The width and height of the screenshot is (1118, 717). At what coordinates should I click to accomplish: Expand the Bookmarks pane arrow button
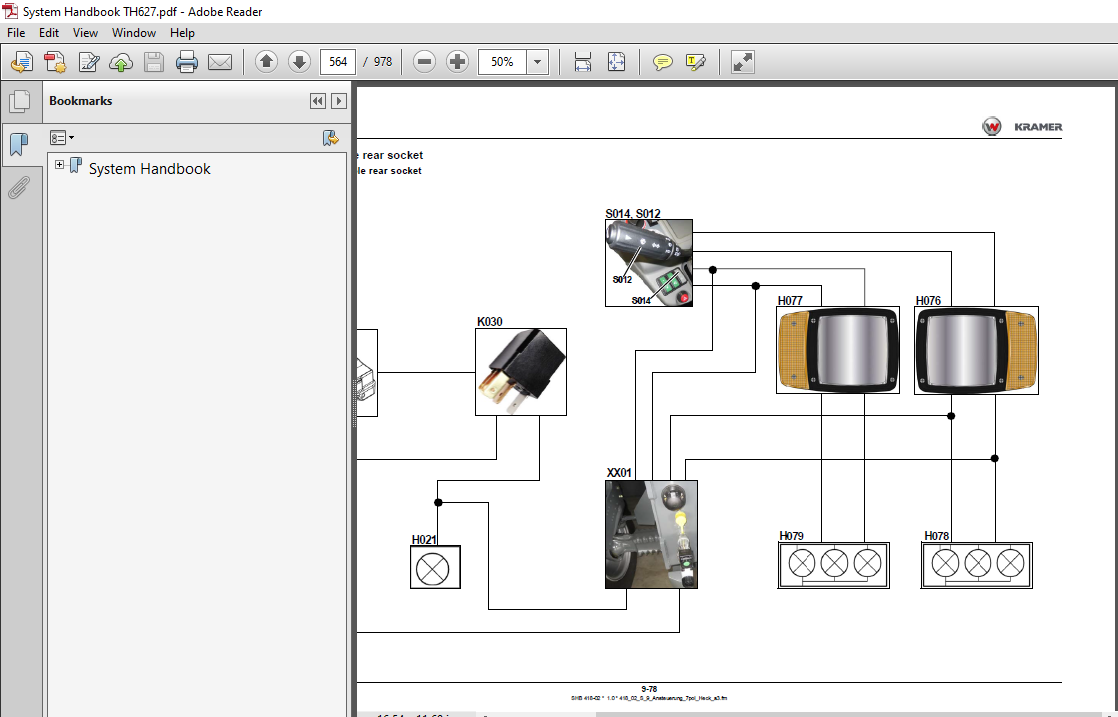click(339, 101)
